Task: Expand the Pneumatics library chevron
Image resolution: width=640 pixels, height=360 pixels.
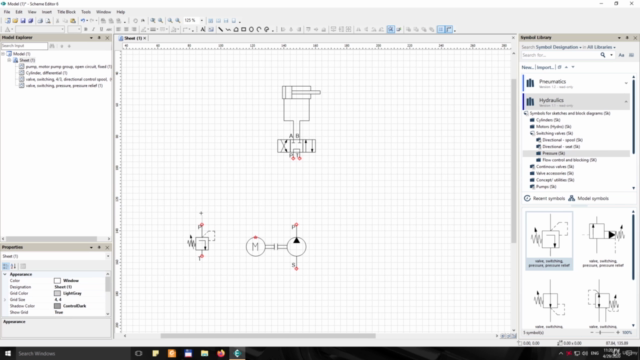Action: 626,83
